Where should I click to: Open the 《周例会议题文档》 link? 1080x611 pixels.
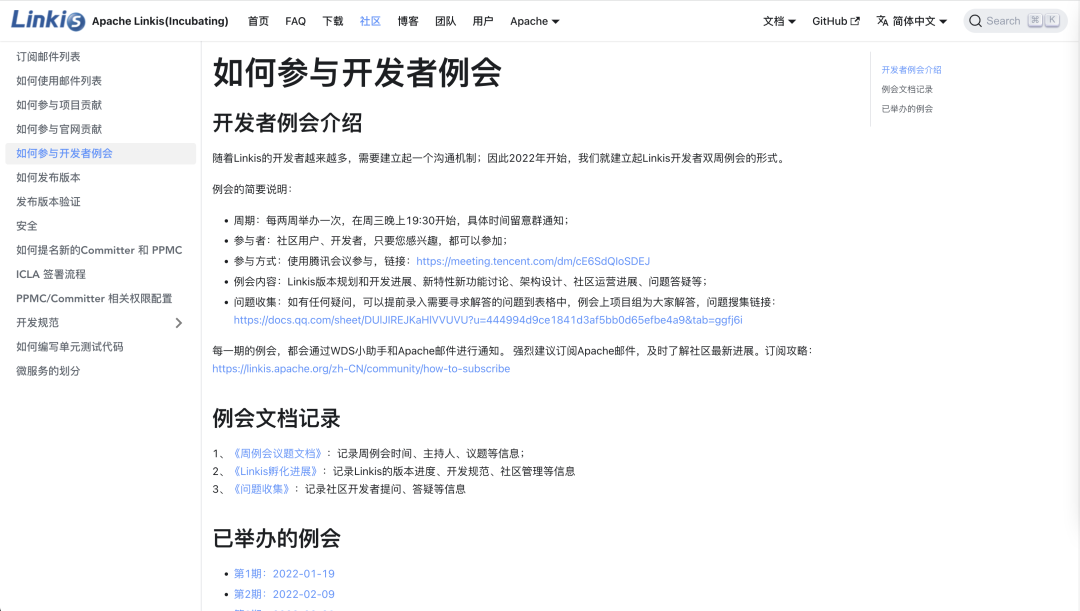(x=277, y=453)
